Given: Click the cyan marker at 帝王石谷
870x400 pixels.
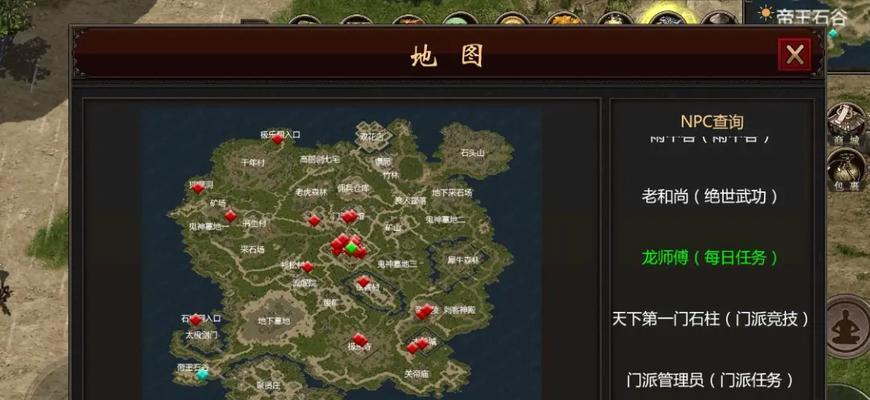Looking at the screenshot, I should coord(203,374).
